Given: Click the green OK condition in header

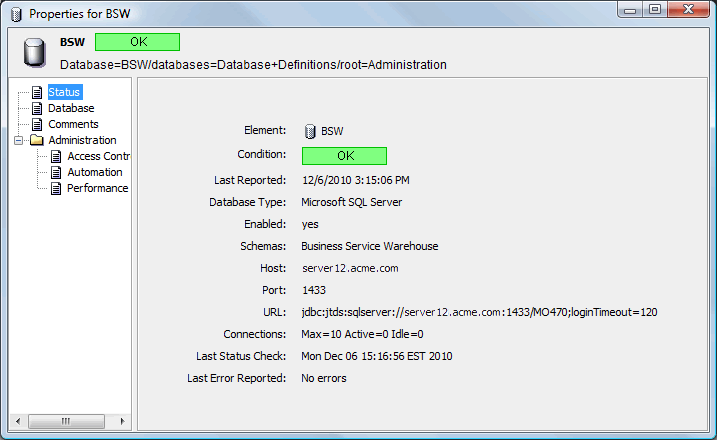Looking at the screenshot, I should point(138,42).
